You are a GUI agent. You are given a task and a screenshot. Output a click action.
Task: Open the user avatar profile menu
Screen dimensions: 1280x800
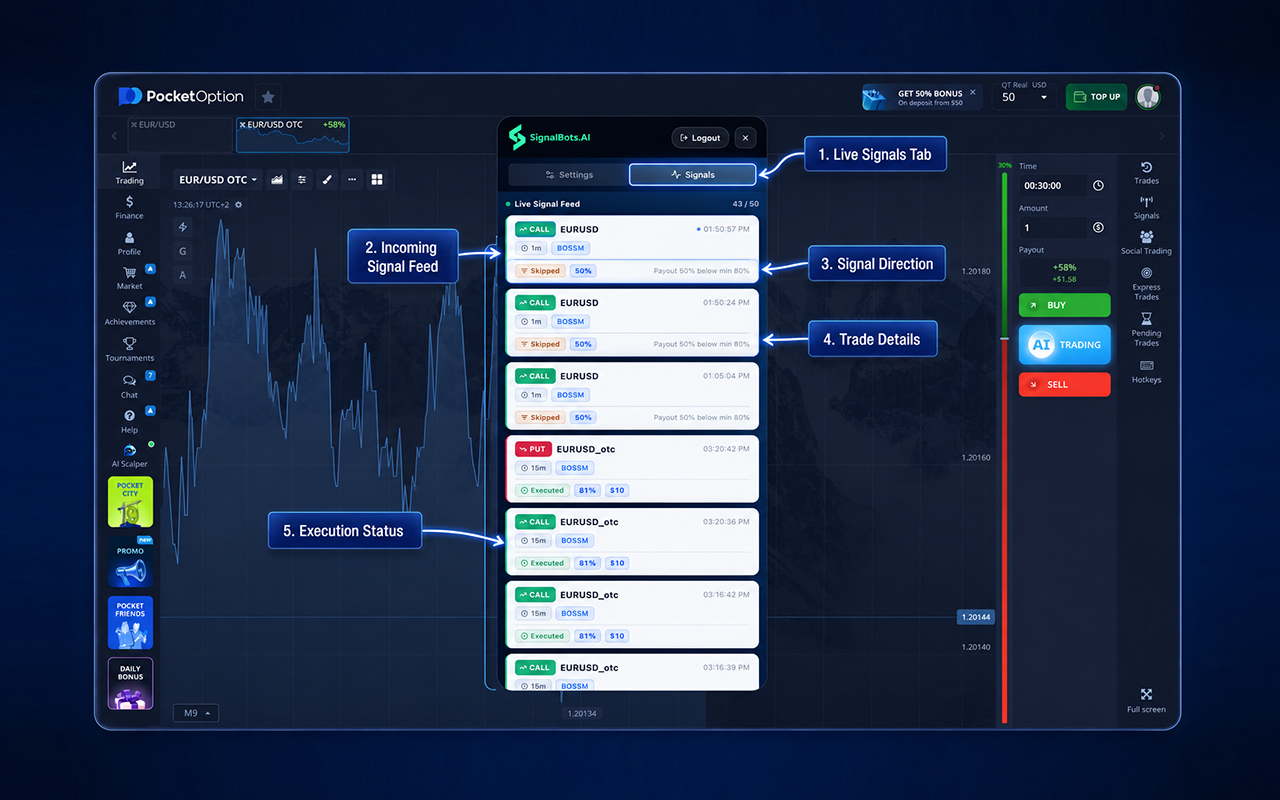[x=1148, y=97]
